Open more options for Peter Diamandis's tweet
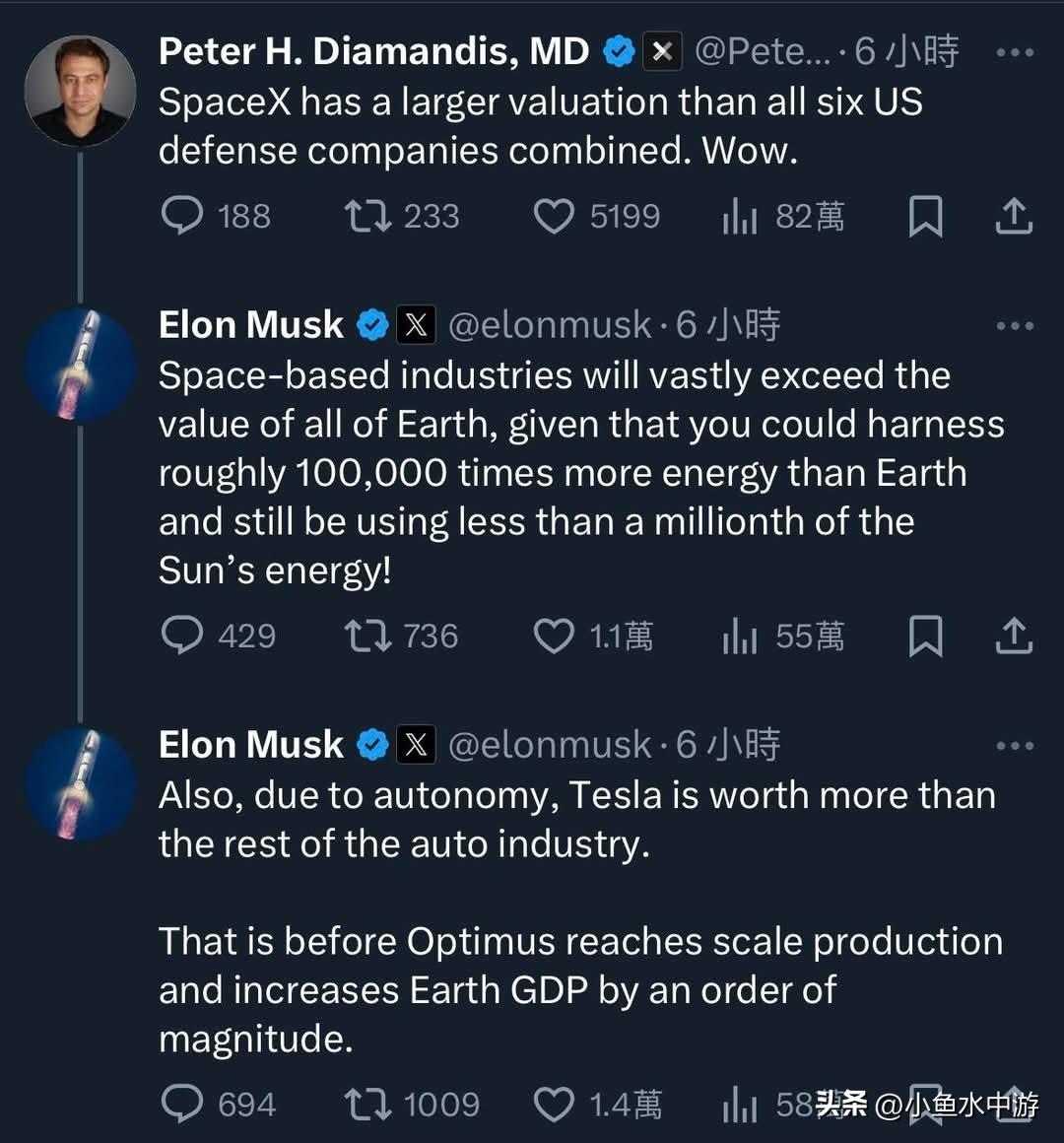 pos(1015,52)
